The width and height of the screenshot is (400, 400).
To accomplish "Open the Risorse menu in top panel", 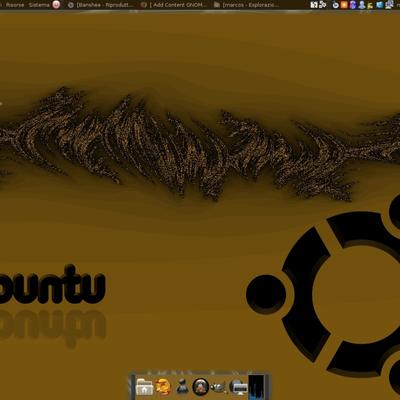I will 15,5.
